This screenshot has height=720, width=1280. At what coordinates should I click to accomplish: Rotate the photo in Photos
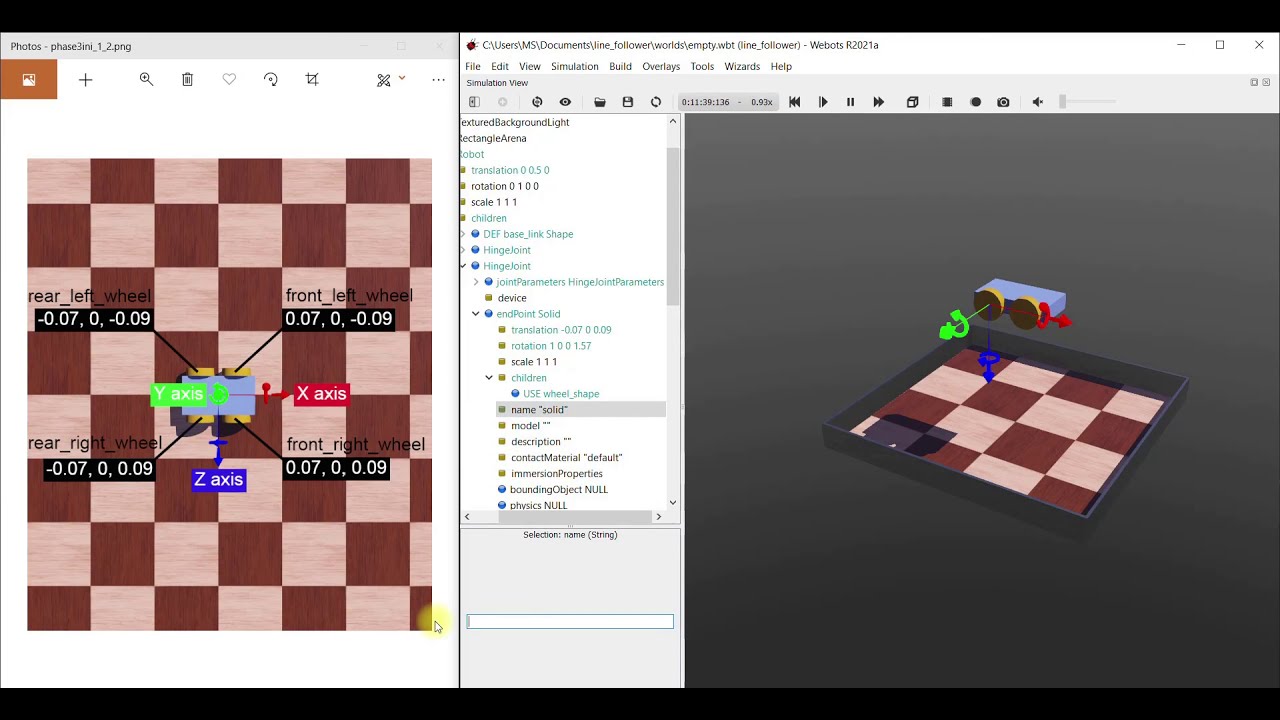271,80
